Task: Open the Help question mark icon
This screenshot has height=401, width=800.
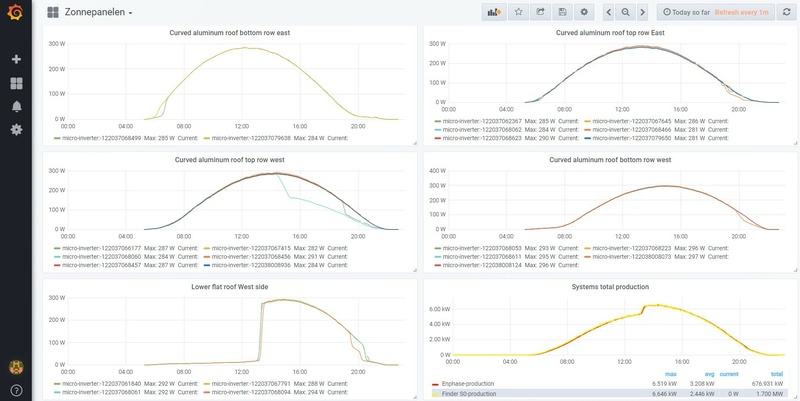Action: point(16,390)
